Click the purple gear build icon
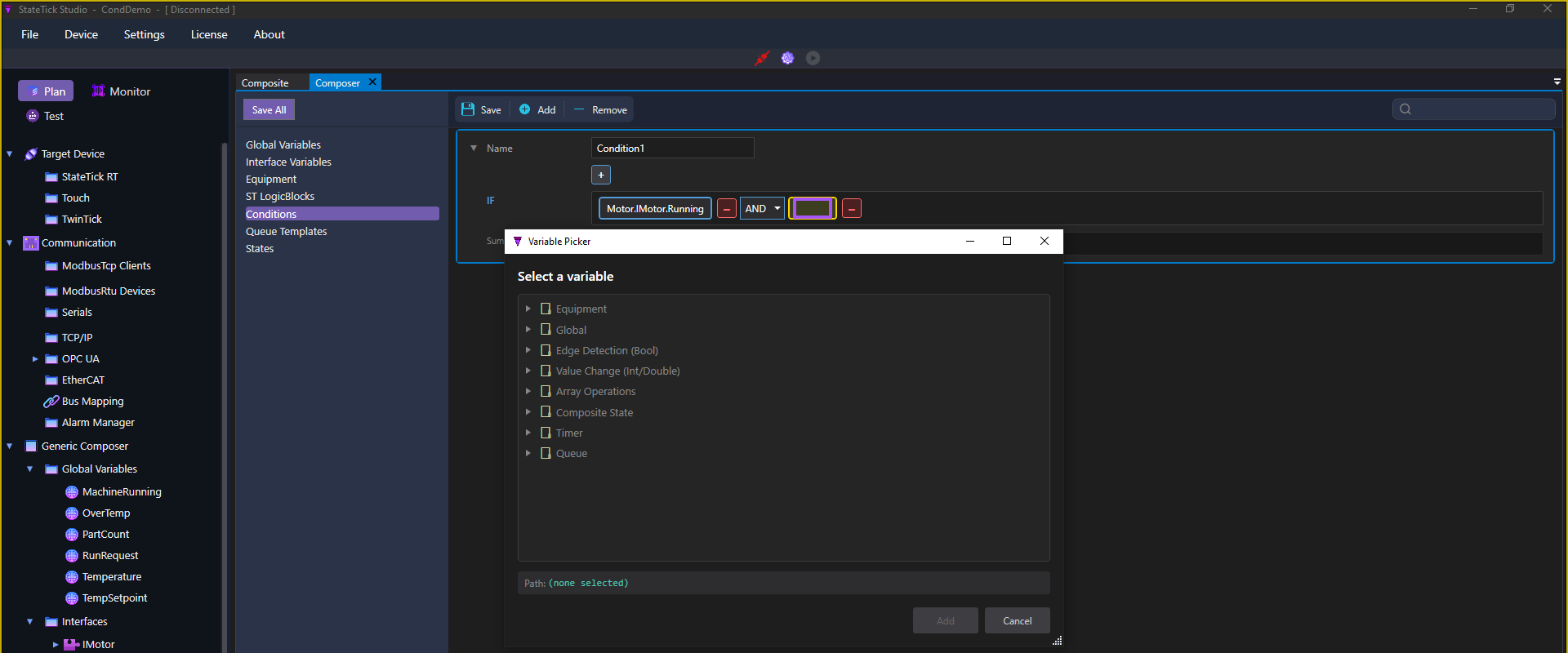The width and height of the screenshot is (1568, 653). click(x=787, y=58)
